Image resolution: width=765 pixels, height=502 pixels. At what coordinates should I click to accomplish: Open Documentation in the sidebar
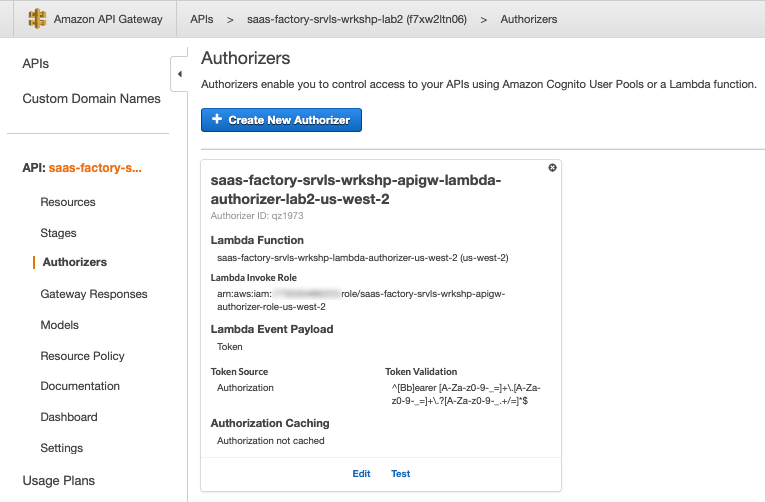pyautogui.click(x=80, y=386)
